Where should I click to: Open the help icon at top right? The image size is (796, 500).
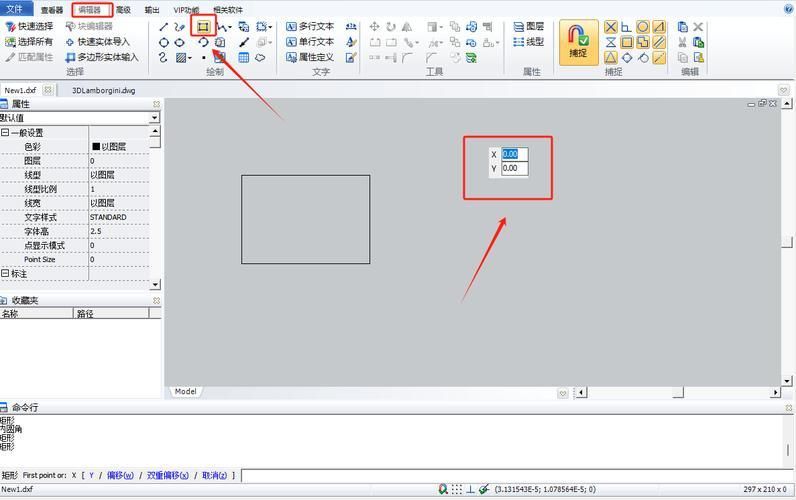(788, 9)
